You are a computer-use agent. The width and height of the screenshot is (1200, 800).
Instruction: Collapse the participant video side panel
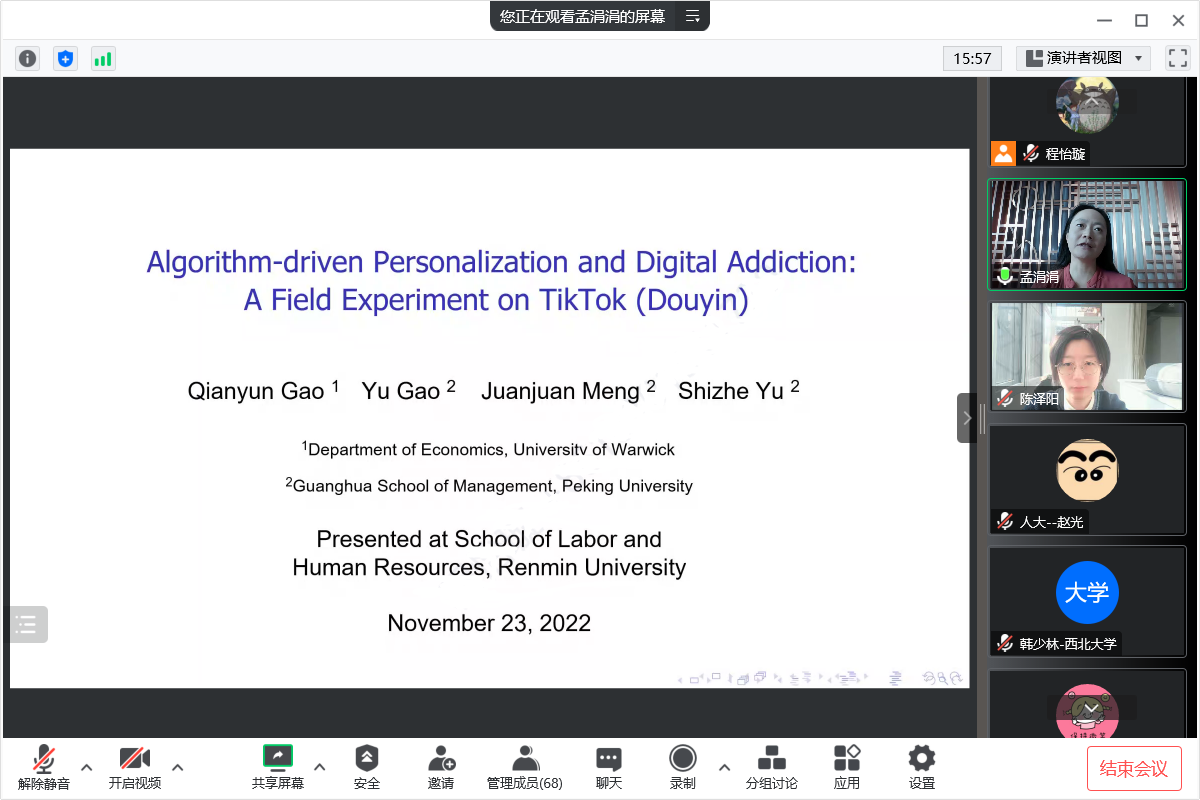[966, 418]
